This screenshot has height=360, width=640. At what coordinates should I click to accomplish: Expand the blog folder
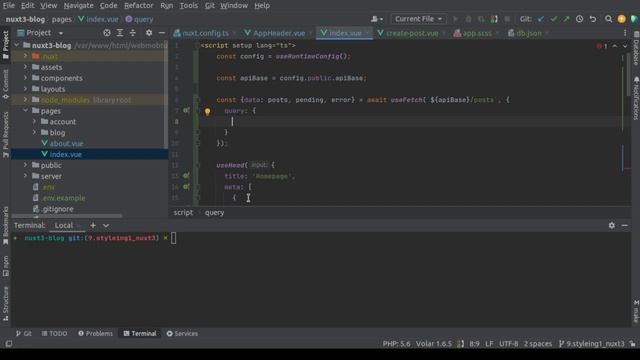(34, 133)
